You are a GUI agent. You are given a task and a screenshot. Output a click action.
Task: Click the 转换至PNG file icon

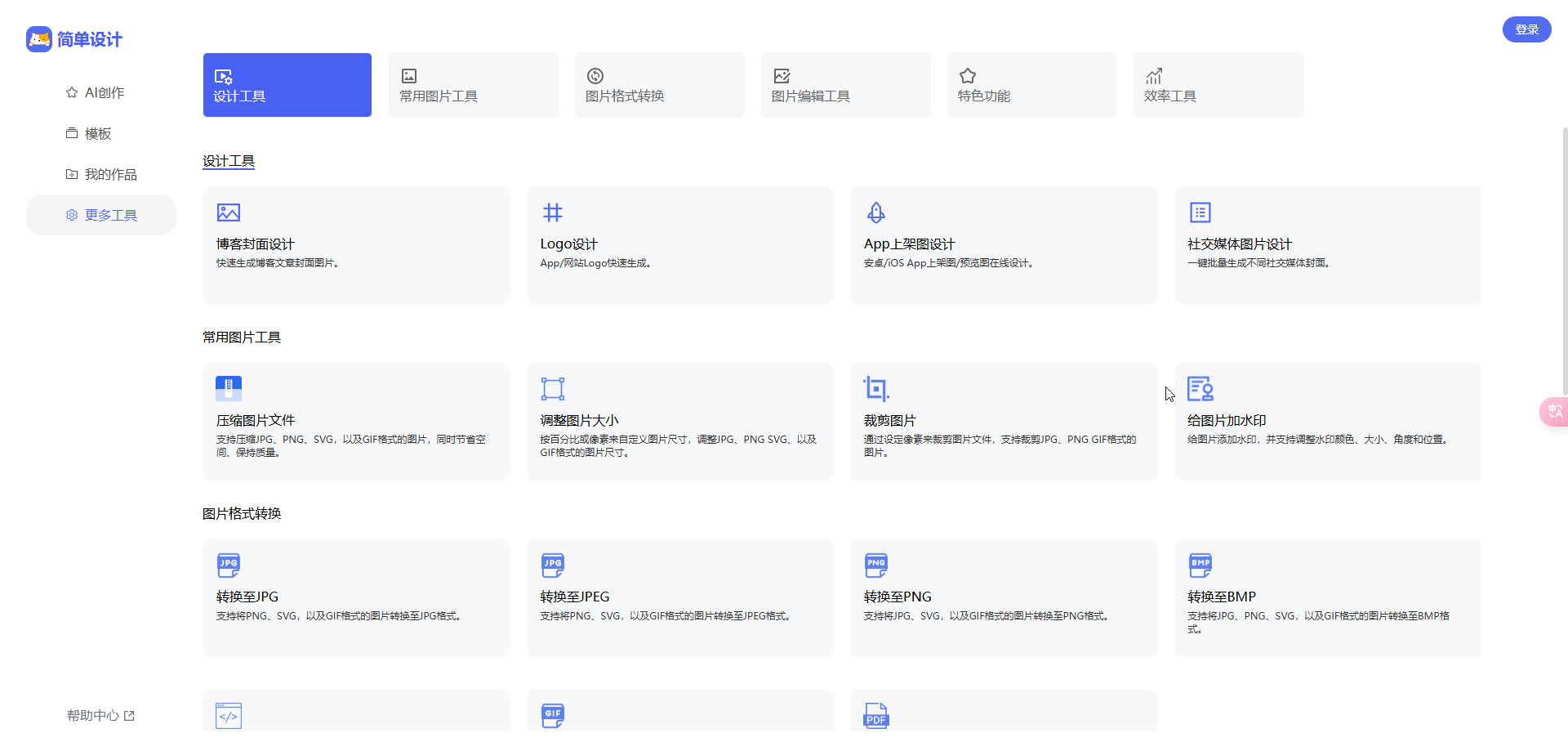tap(876, 565)
